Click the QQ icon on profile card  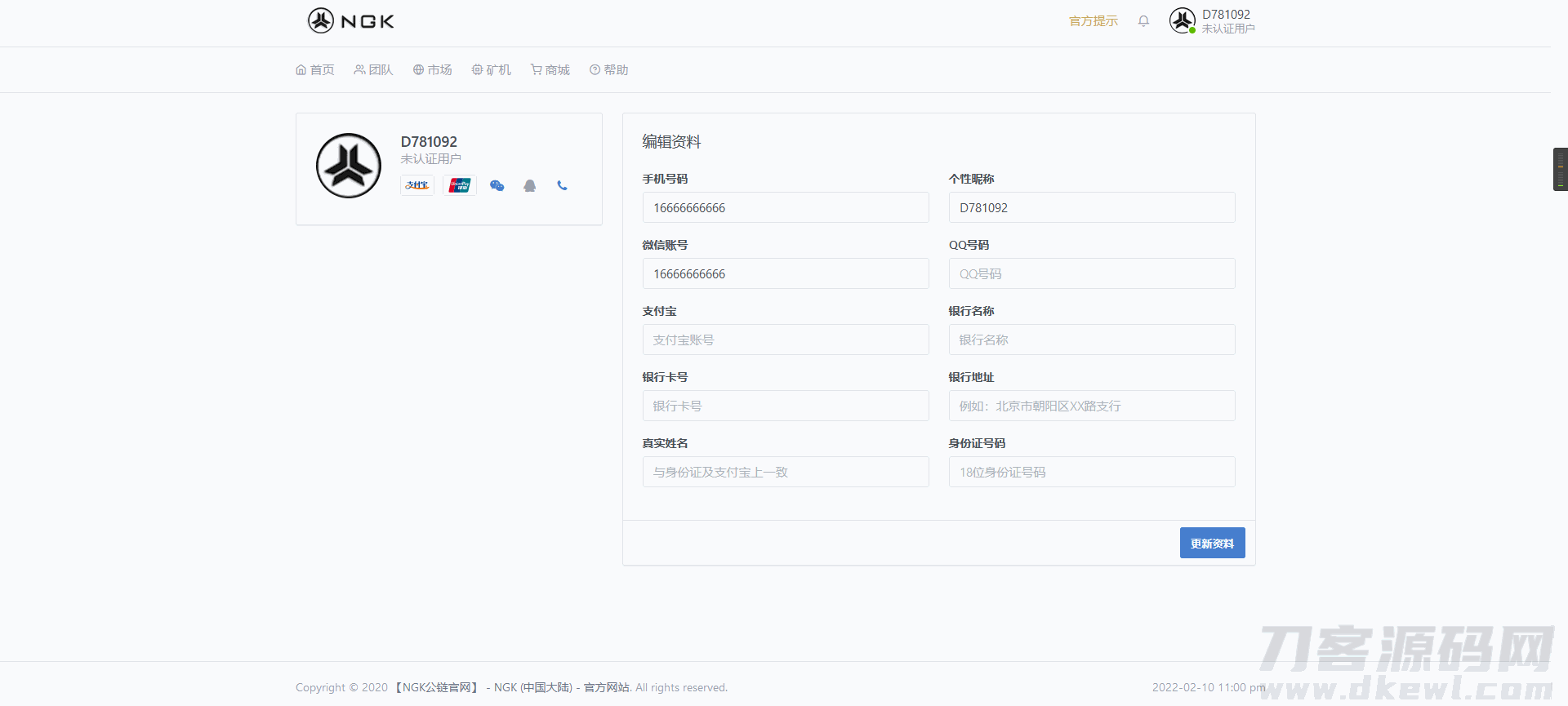[x=529, y=185]
